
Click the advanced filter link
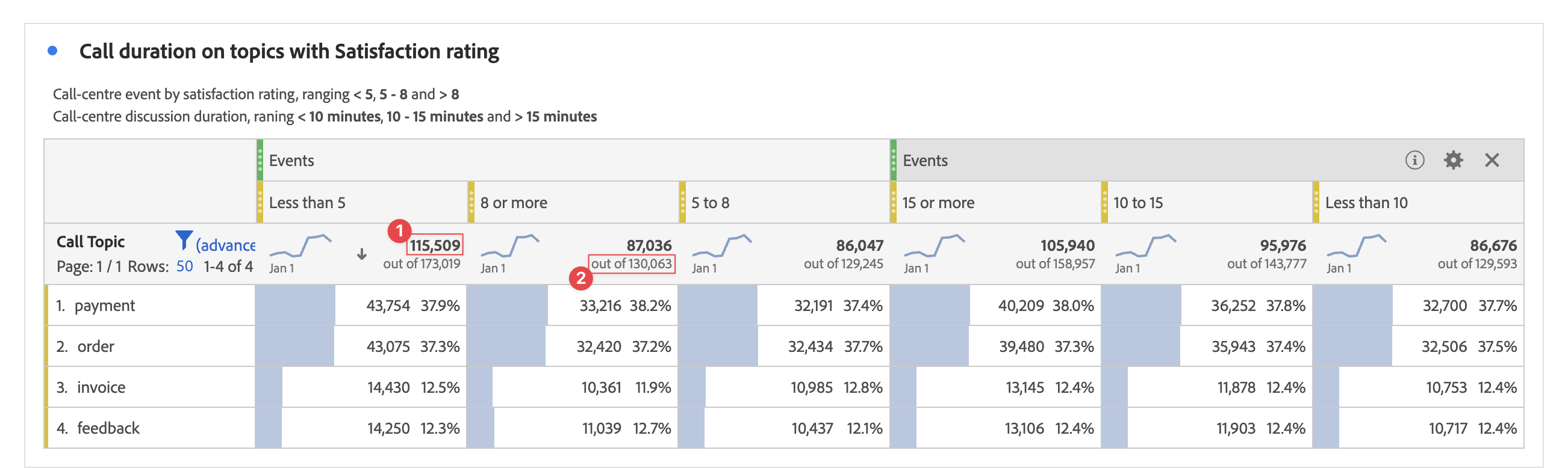pos(225,245)
